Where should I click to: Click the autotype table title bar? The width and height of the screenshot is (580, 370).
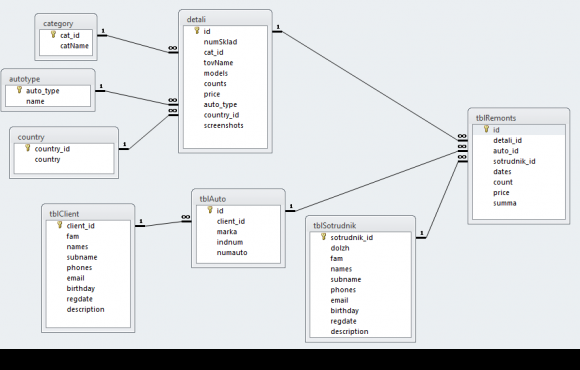48,79
